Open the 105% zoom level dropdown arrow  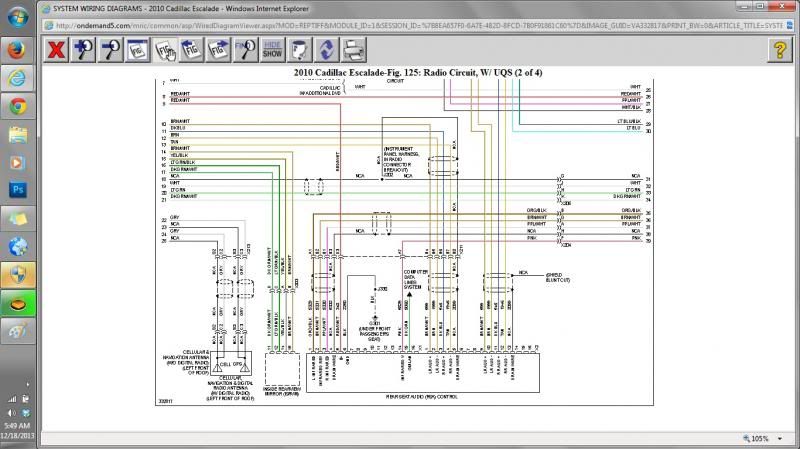point(780,438)
